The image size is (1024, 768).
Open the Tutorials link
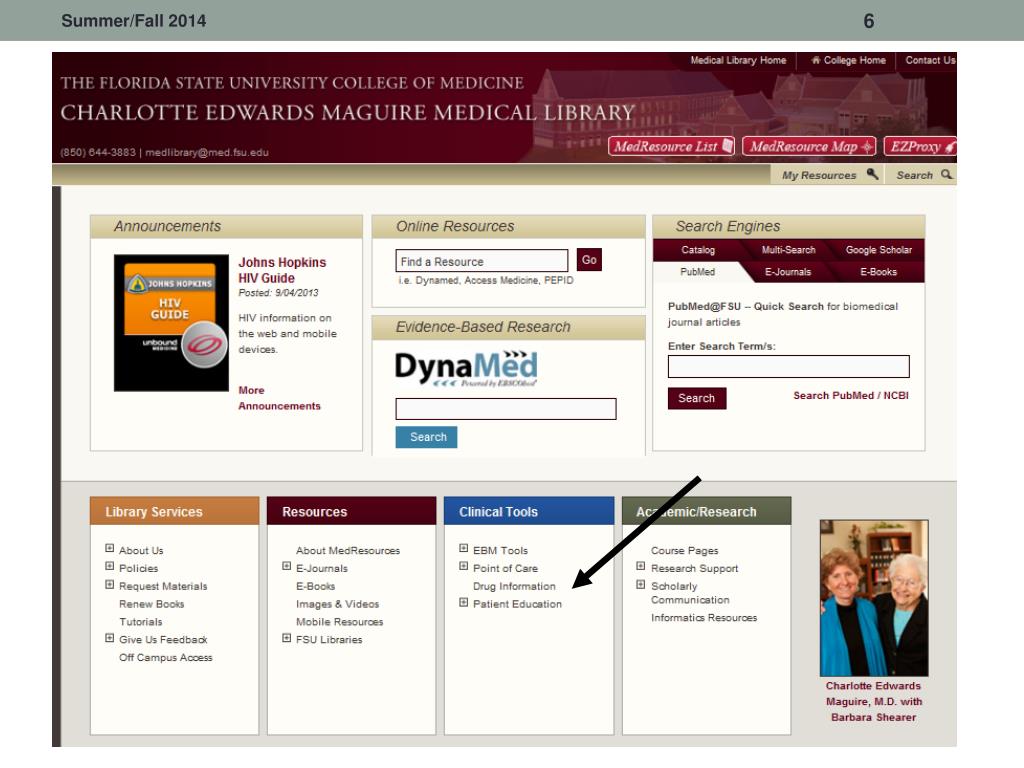point(140,622)
